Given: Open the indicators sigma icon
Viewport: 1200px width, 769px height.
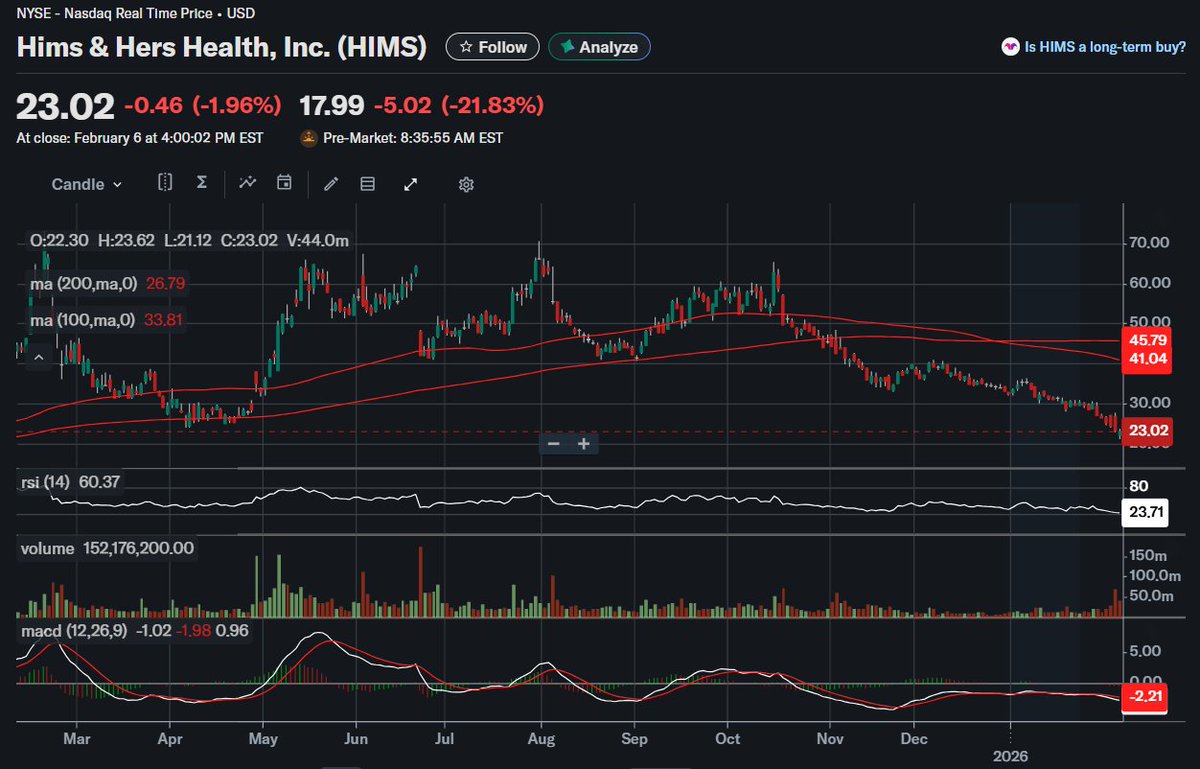Looking at the screenshot, I should (x=202, y=183).
